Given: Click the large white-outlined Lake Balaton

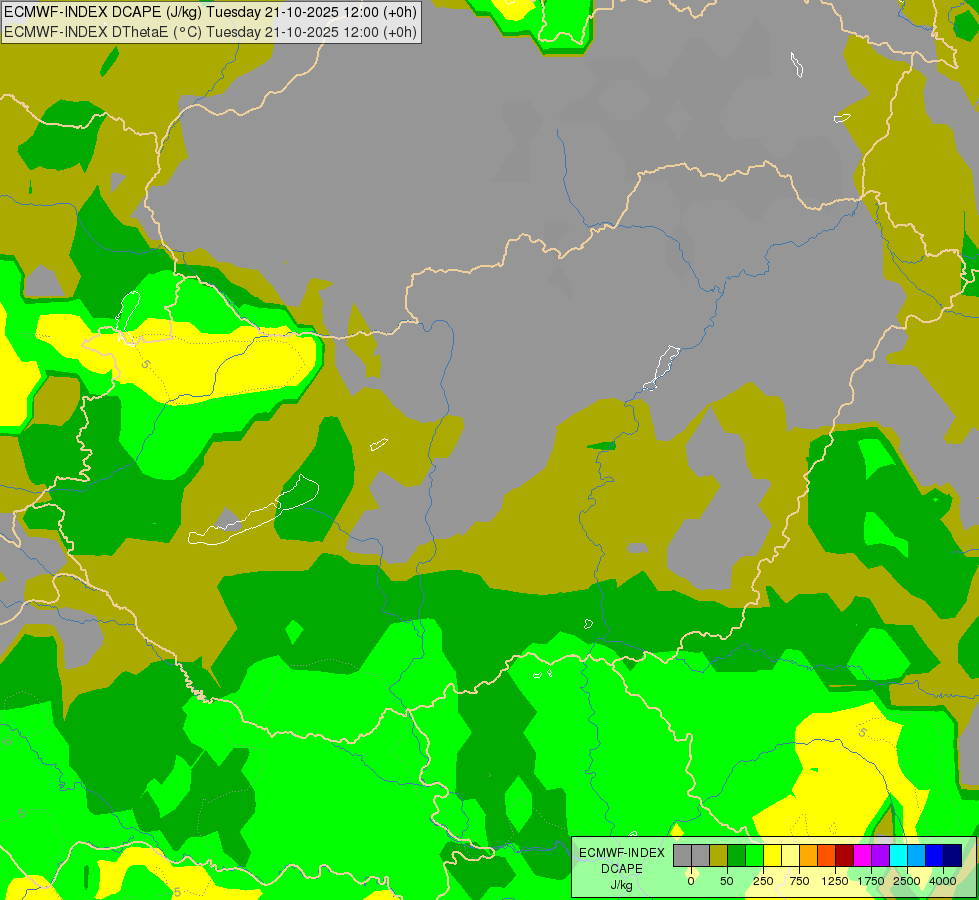Looking at the screenshot, I should tap(253, 510).
